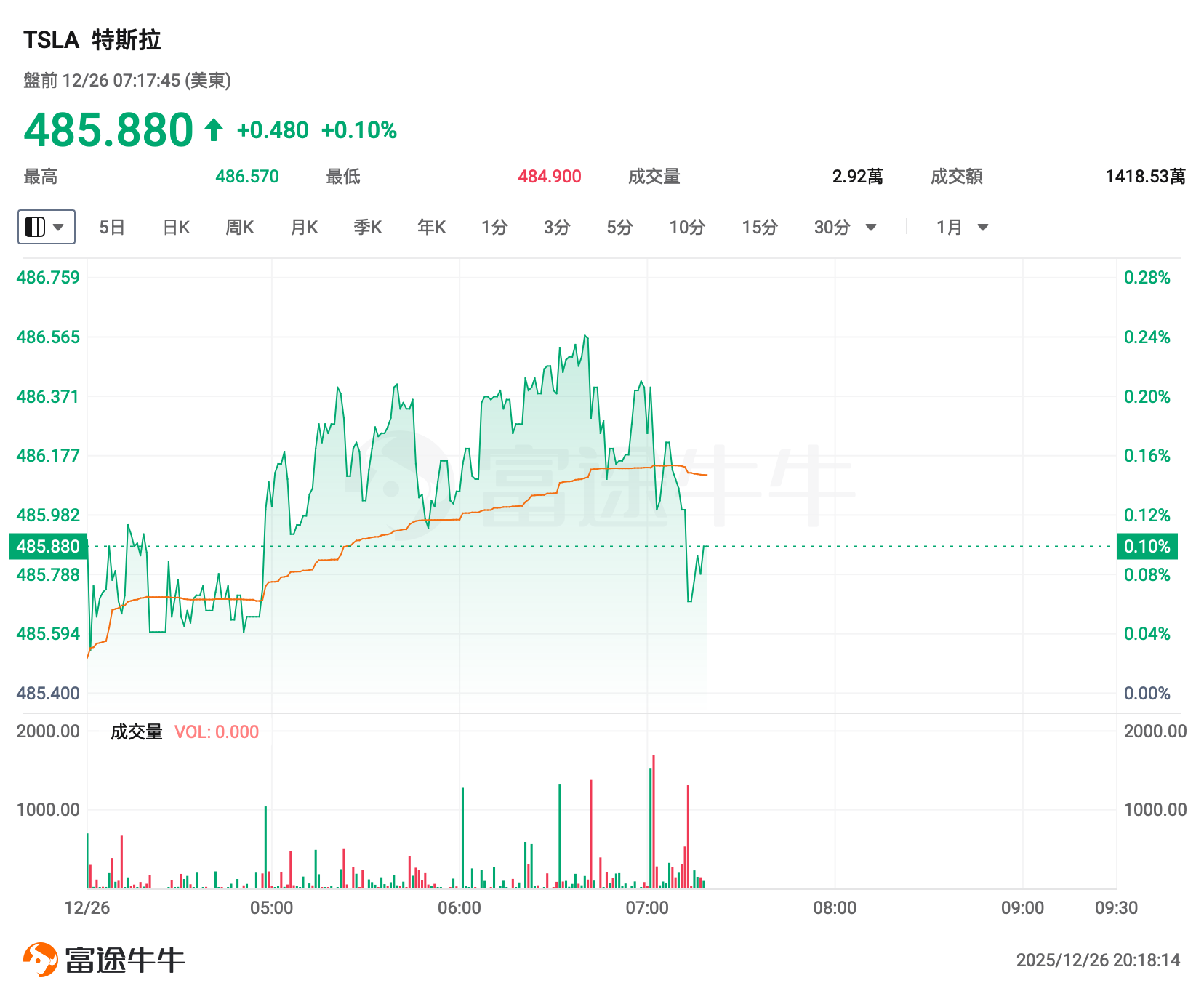Click the Futu Niuniu logo icon
Screen dimensions: 1204x999
[40, 960]
